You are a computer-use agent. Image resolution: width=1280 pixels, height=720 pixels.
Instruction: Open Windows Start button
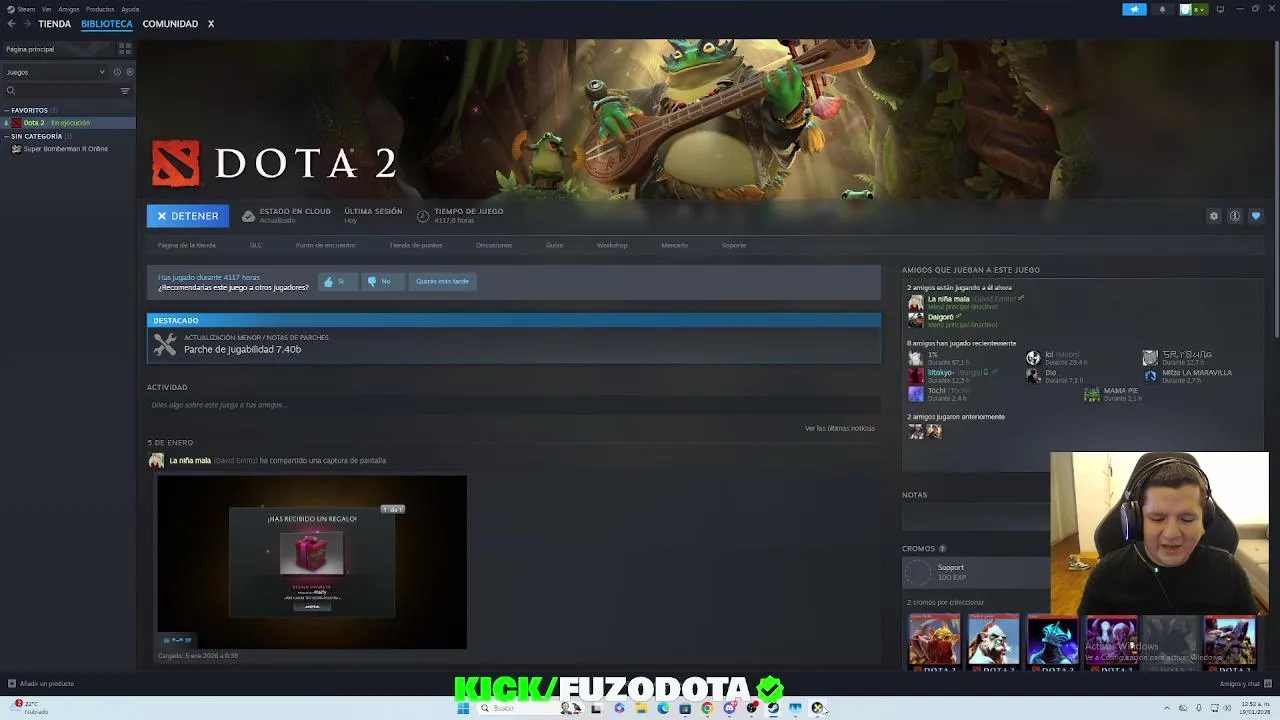(463, 708)
